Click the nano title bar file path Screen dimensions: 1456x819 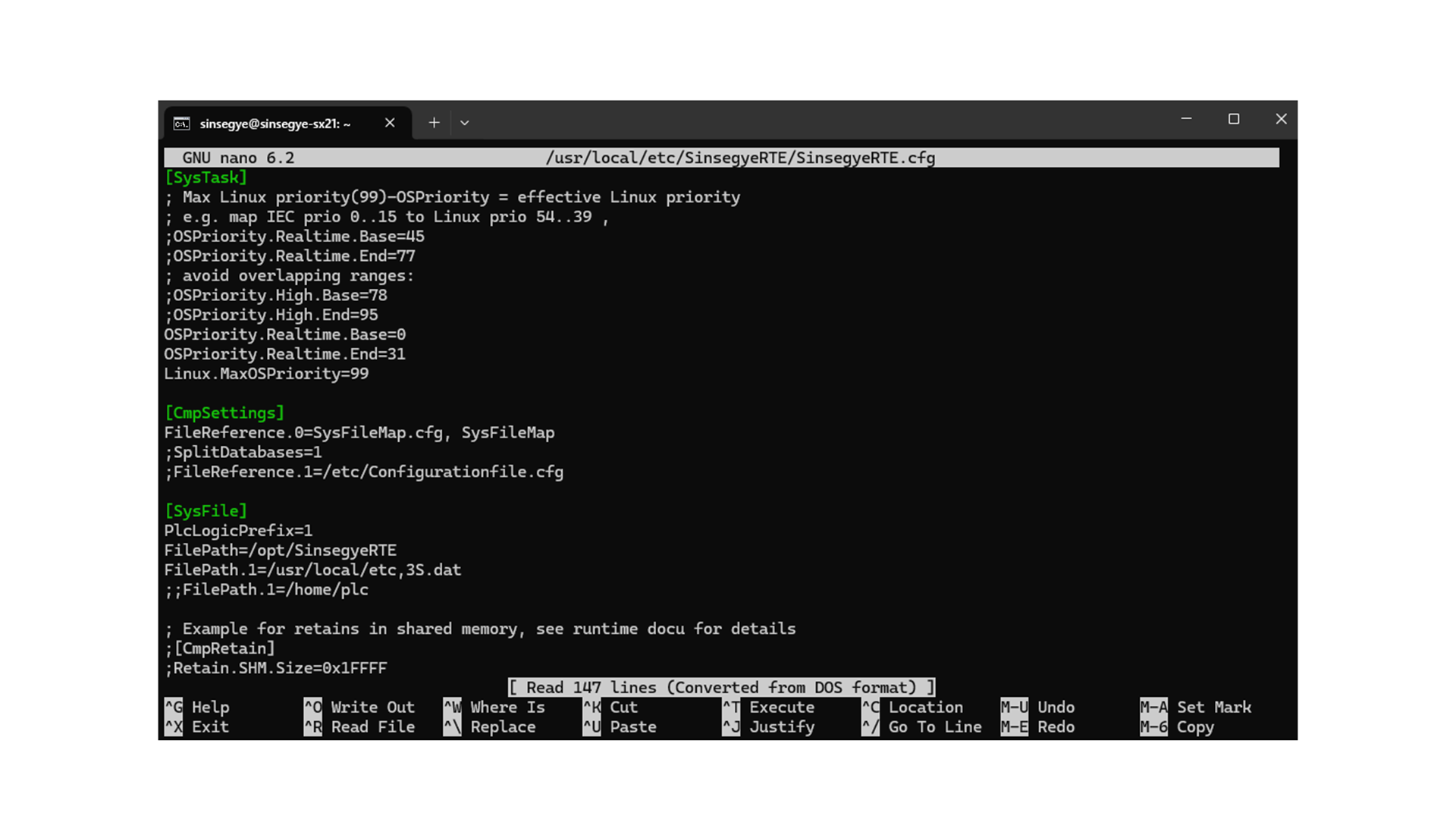point(740,158)
